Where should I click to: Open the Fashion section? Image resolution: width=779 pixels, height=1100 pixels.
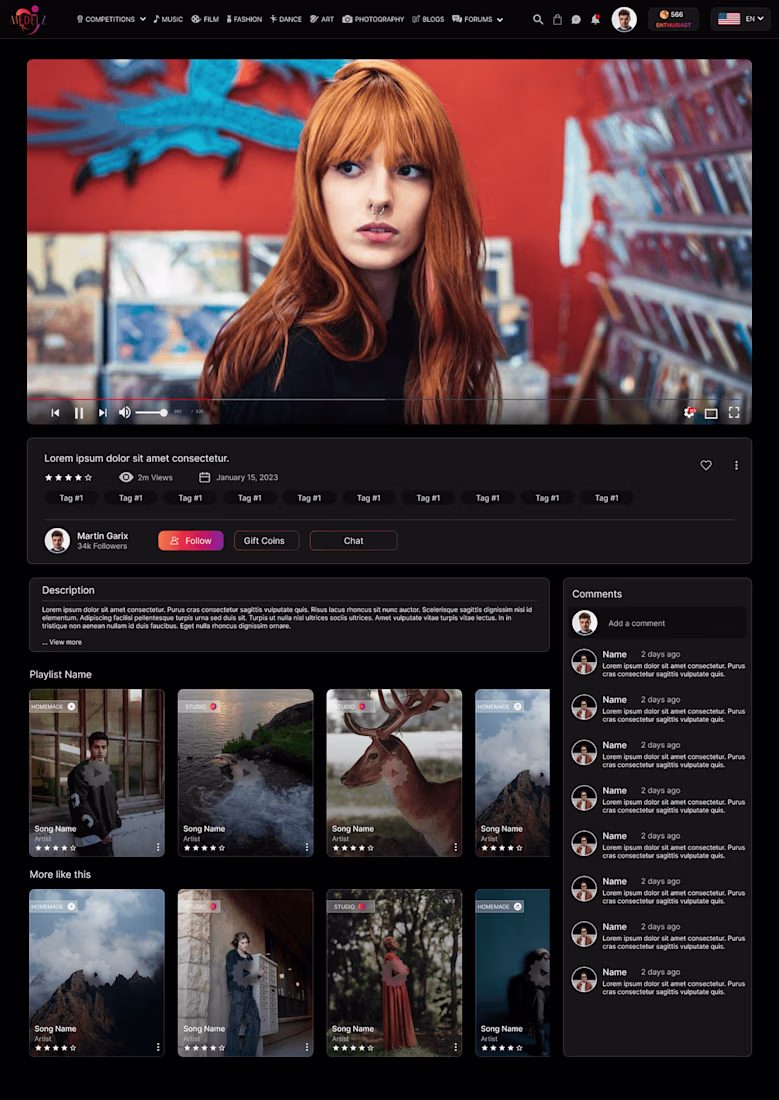click(244, 20)
